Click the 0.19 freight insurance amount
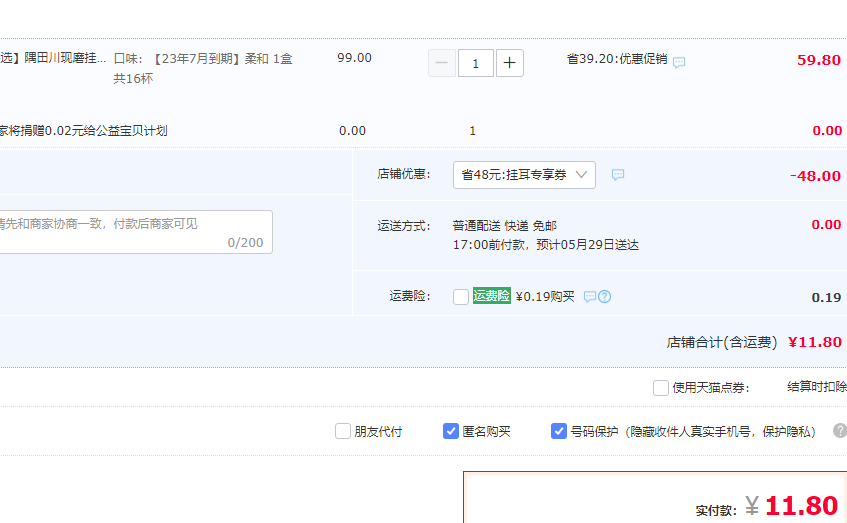The height and width of the screenshot is (523, 847). (x=826, y=298)
